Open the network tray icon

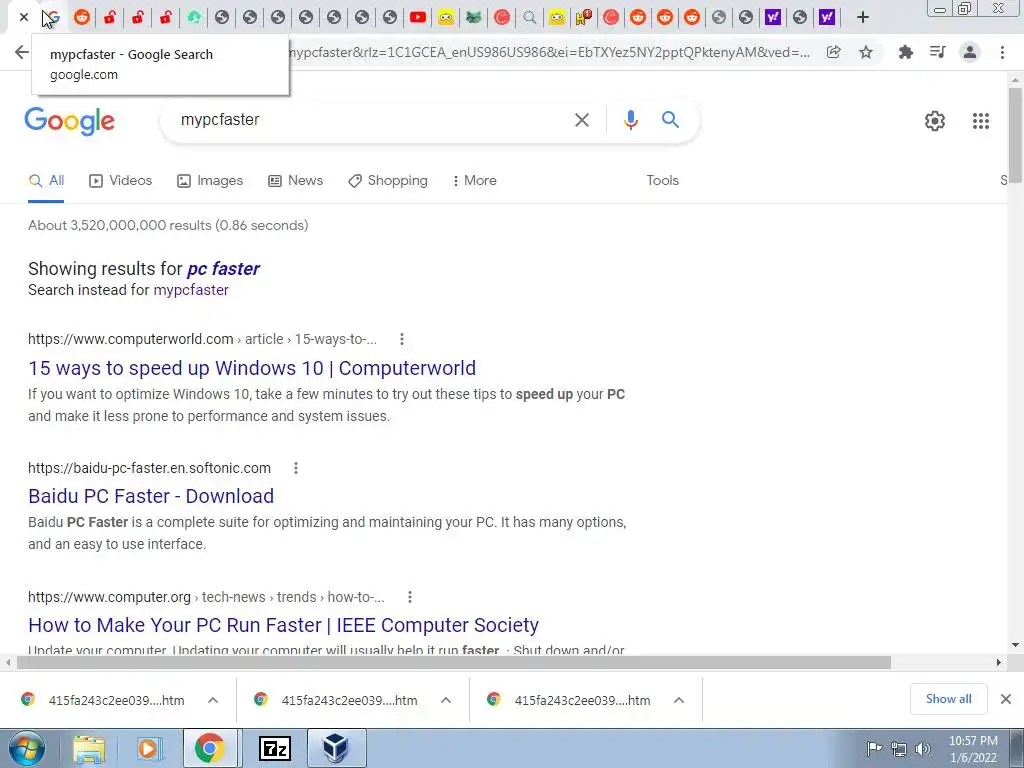click(x=899, y=748)
